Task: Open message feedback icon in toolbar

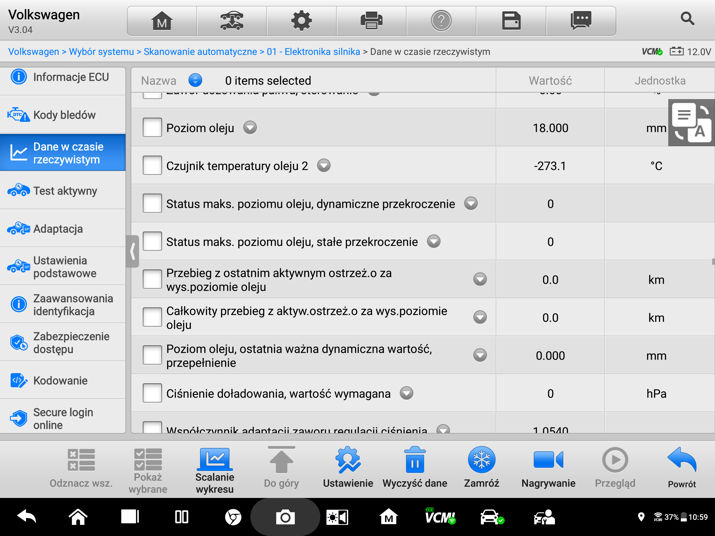Action: (580, 21)
